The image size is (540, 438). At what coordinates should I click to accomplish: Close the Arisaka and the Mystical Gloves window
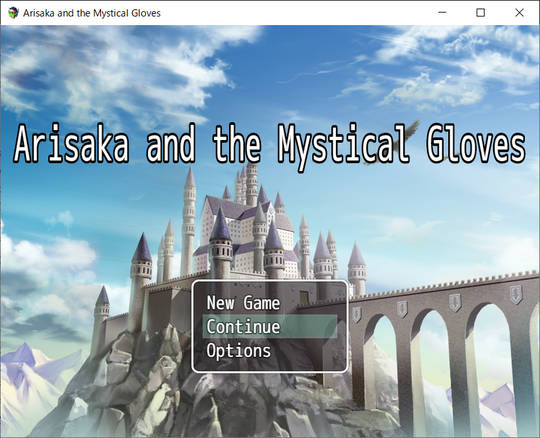[x=519, y=13]
